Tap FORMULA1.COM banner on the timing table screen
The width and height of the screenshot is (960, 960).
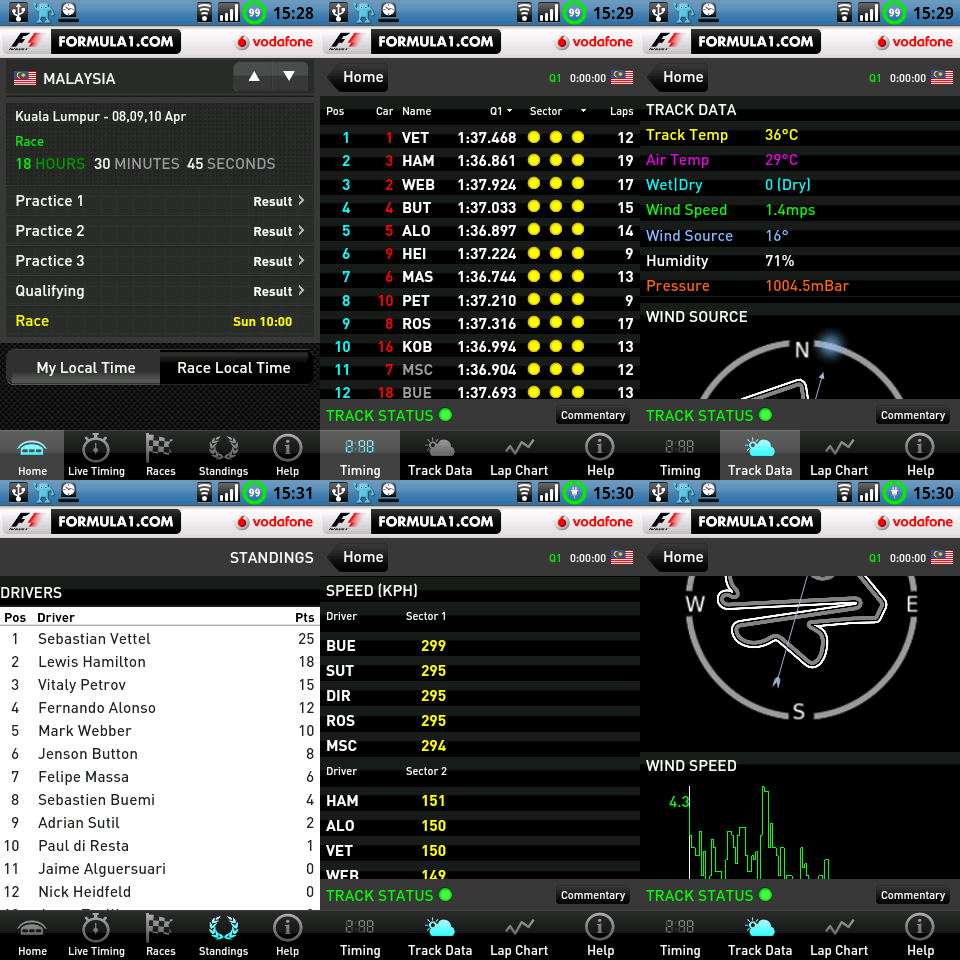click(x=435, y=42)
